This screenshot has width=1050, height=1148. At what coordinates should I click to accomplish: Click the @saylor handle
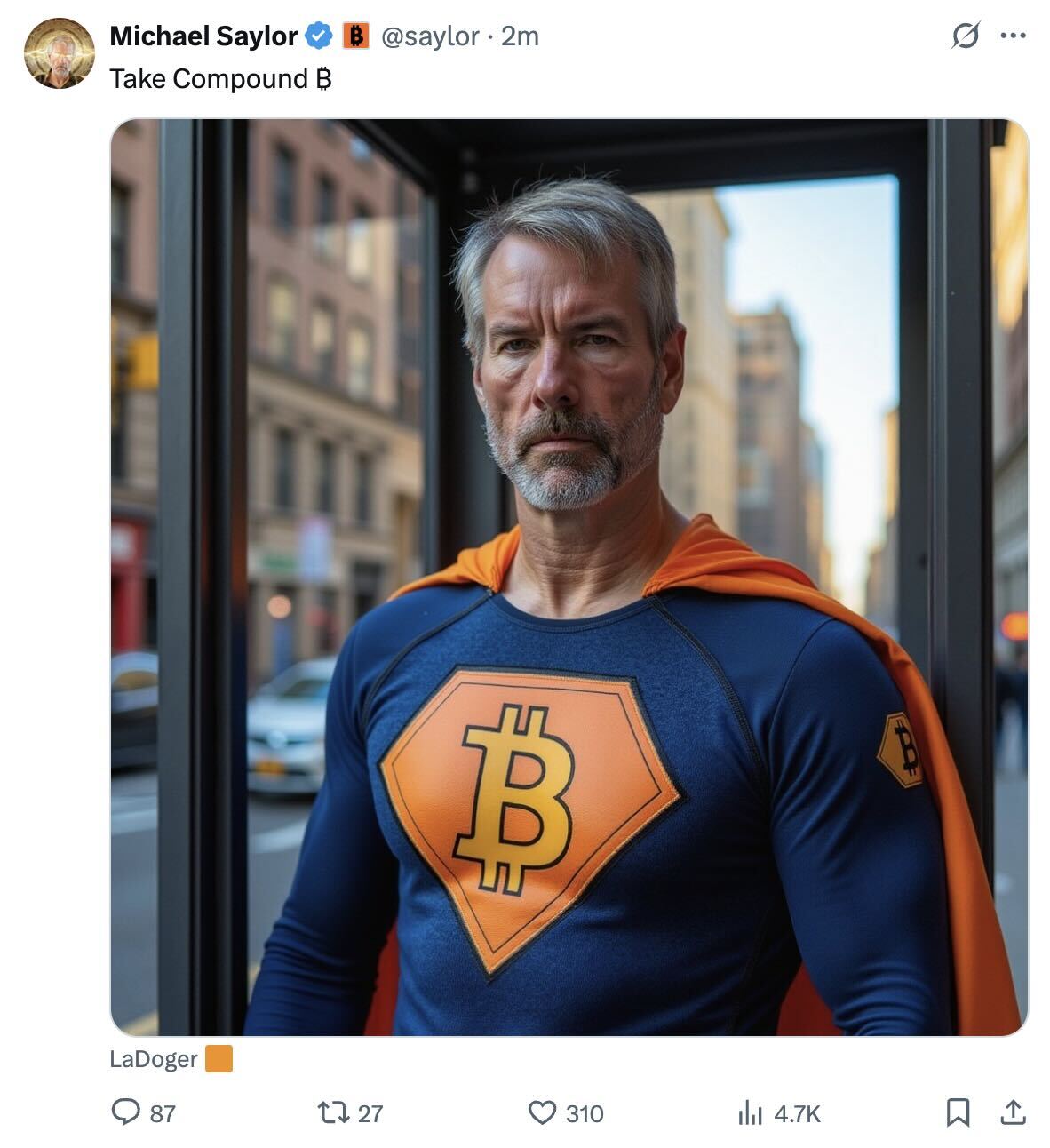point(430,36)
